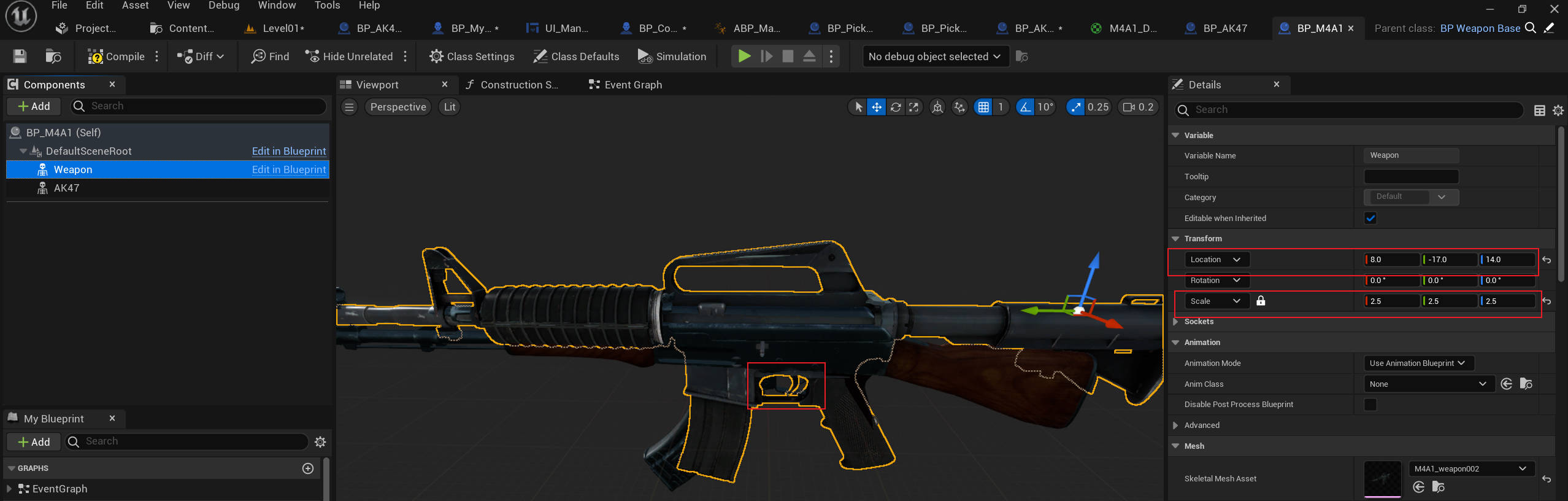Open Anim Class dropdown showing None
This screenshot has height=501, width=1568.
point(1428,384)
